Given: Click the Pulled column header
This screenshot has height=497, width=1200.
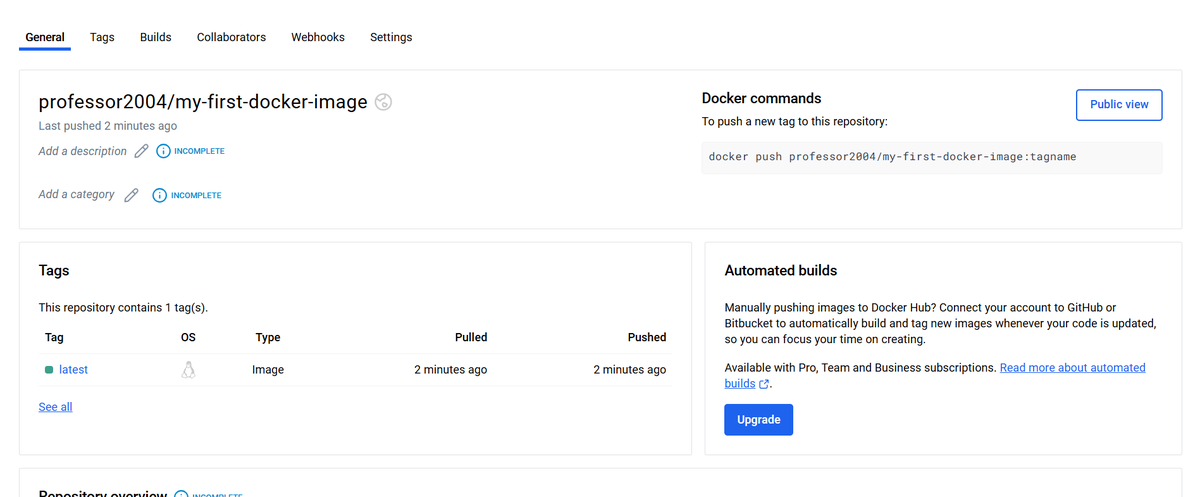Looking at the screenshot, I should (x=471, y=337).
